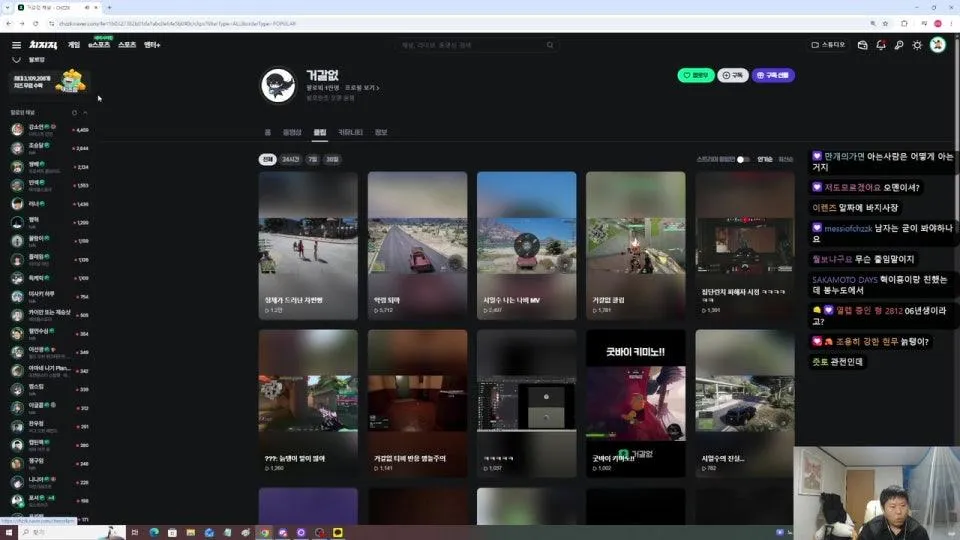Sort clips by 인기순

765,159
